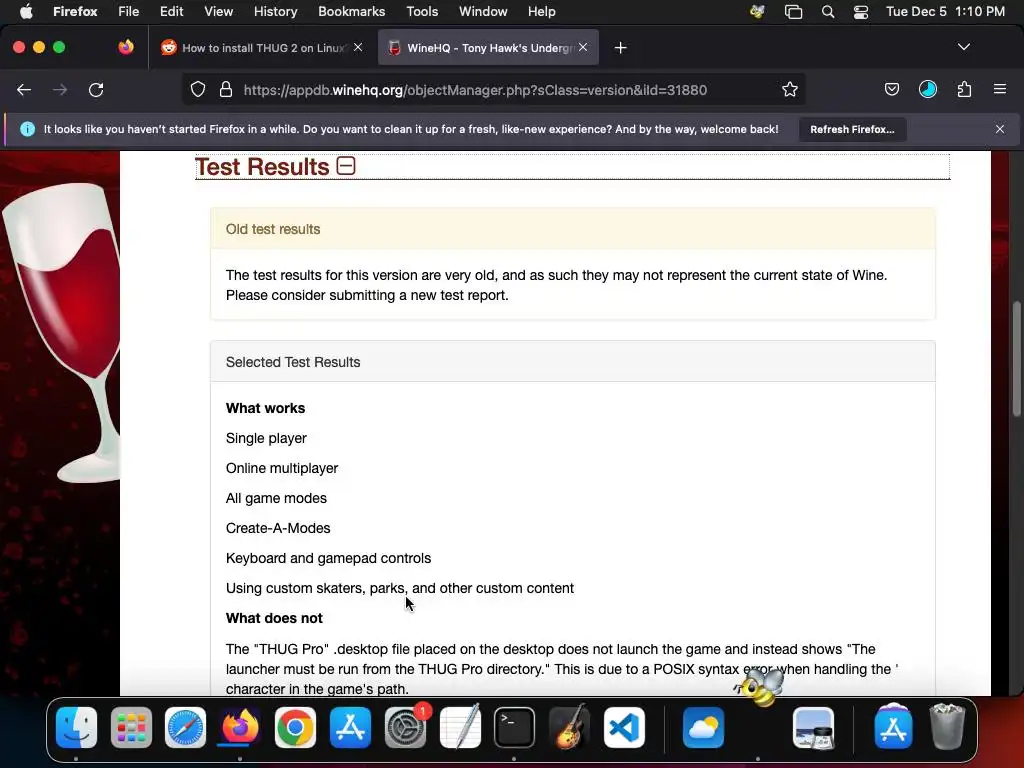The height and width of the screenshot is (768, 1024).
Task: Click the Test Results heading
Action: coord(262,167)
